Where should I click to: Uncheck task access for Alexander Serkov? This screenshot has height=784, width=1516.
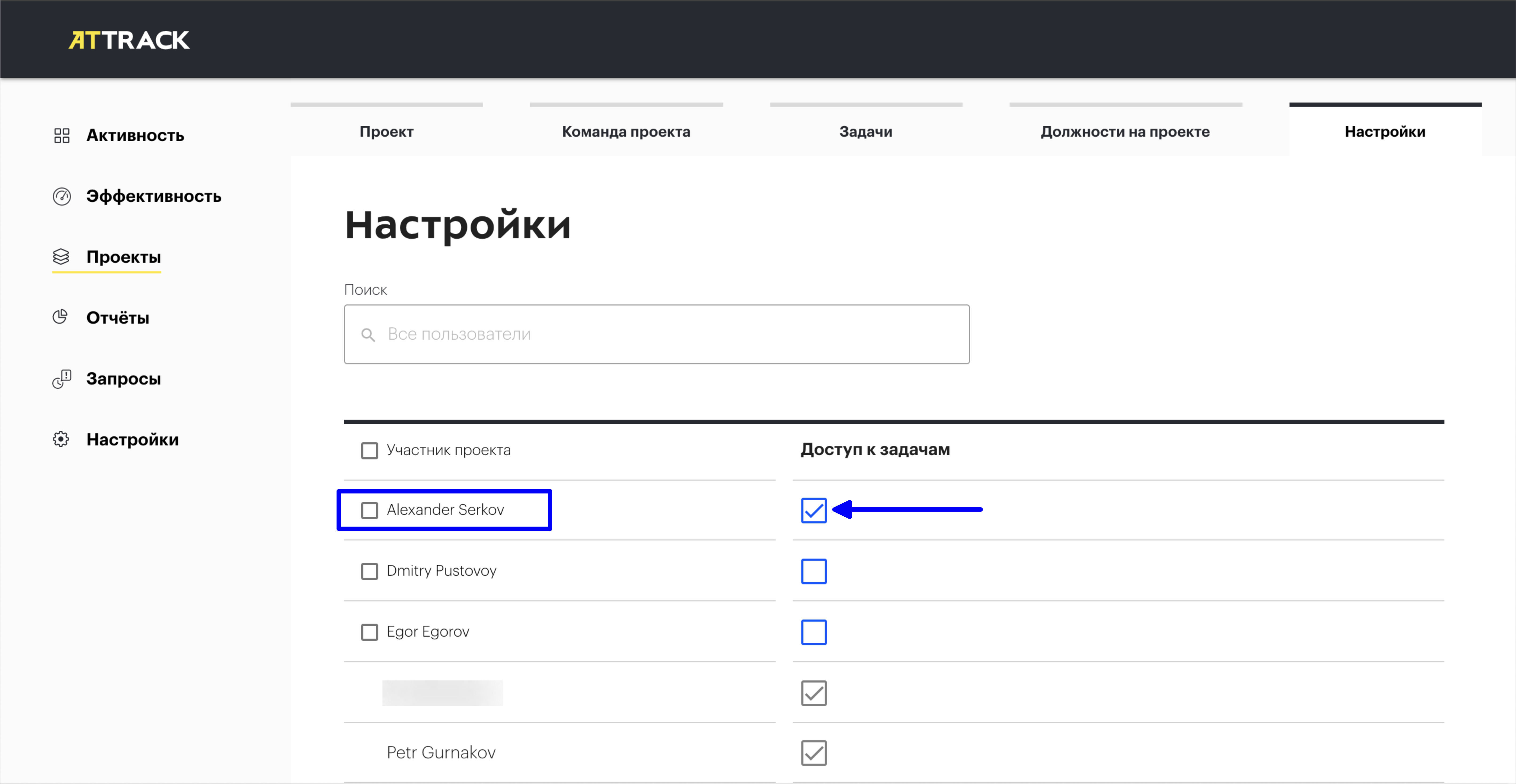pyautogui.click(x=813, y=510)
